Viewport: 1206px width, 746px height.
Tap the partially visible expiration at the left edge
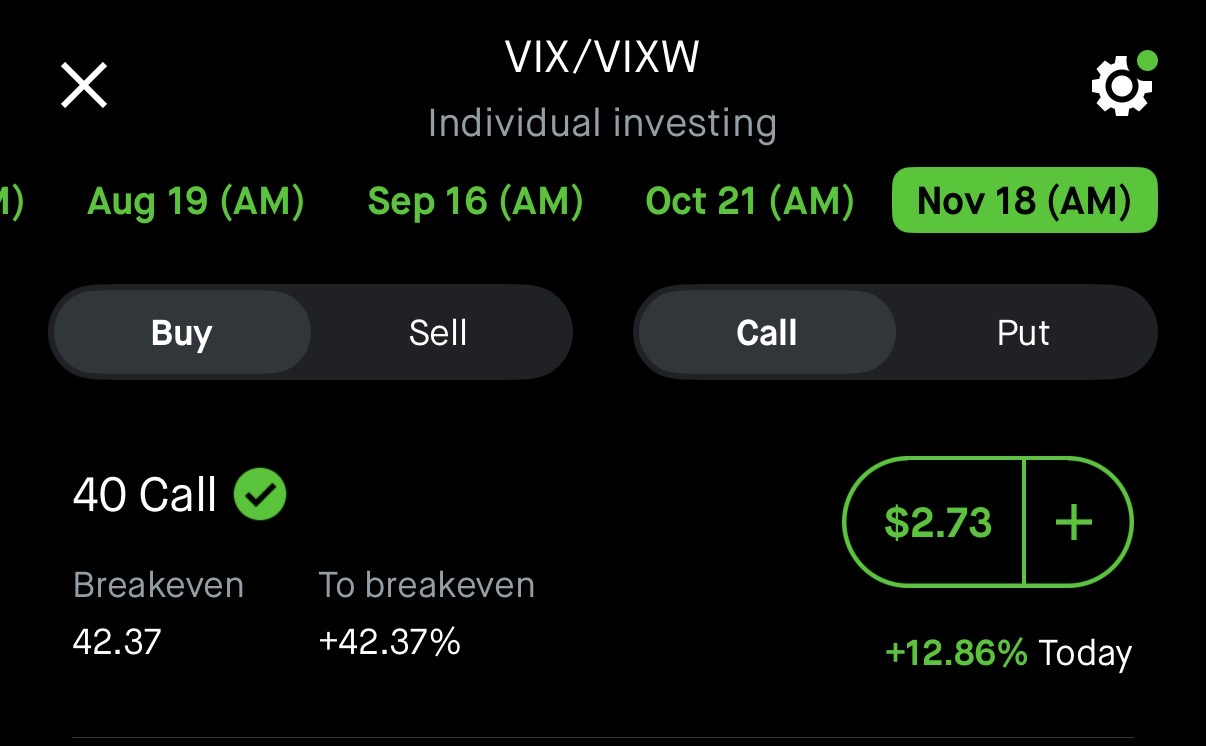(x=10, y=201)
